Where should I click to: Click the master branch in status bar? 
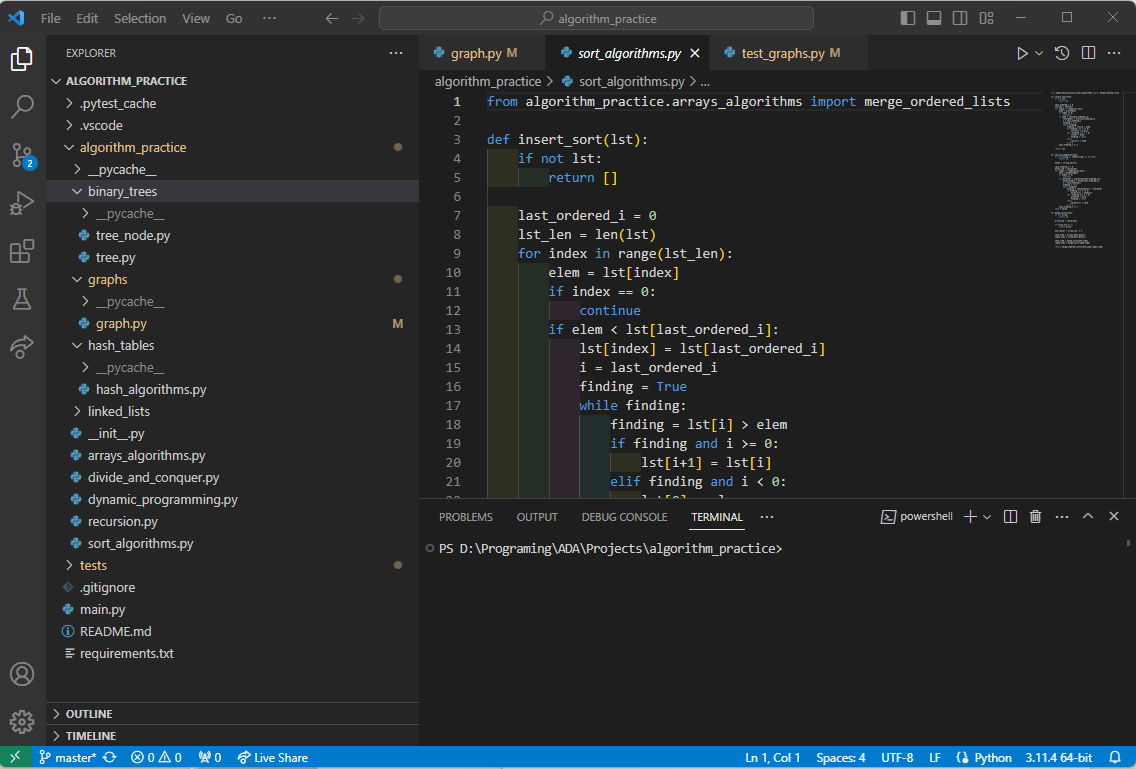pyautogui.click(x=69, y=758)
